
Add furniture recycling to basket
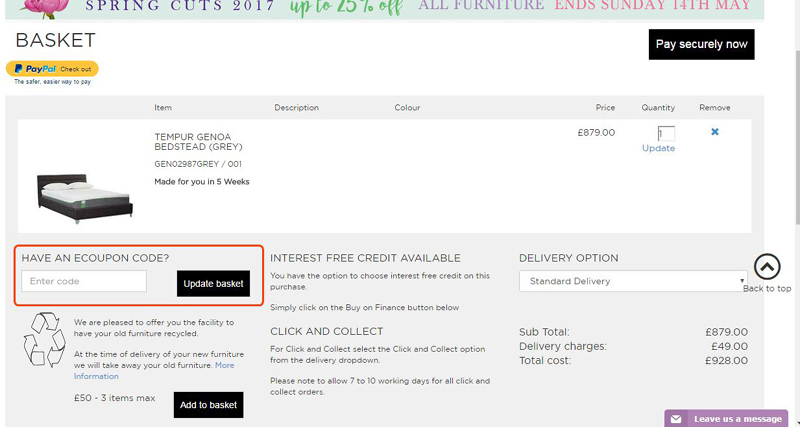click(208, 405)
